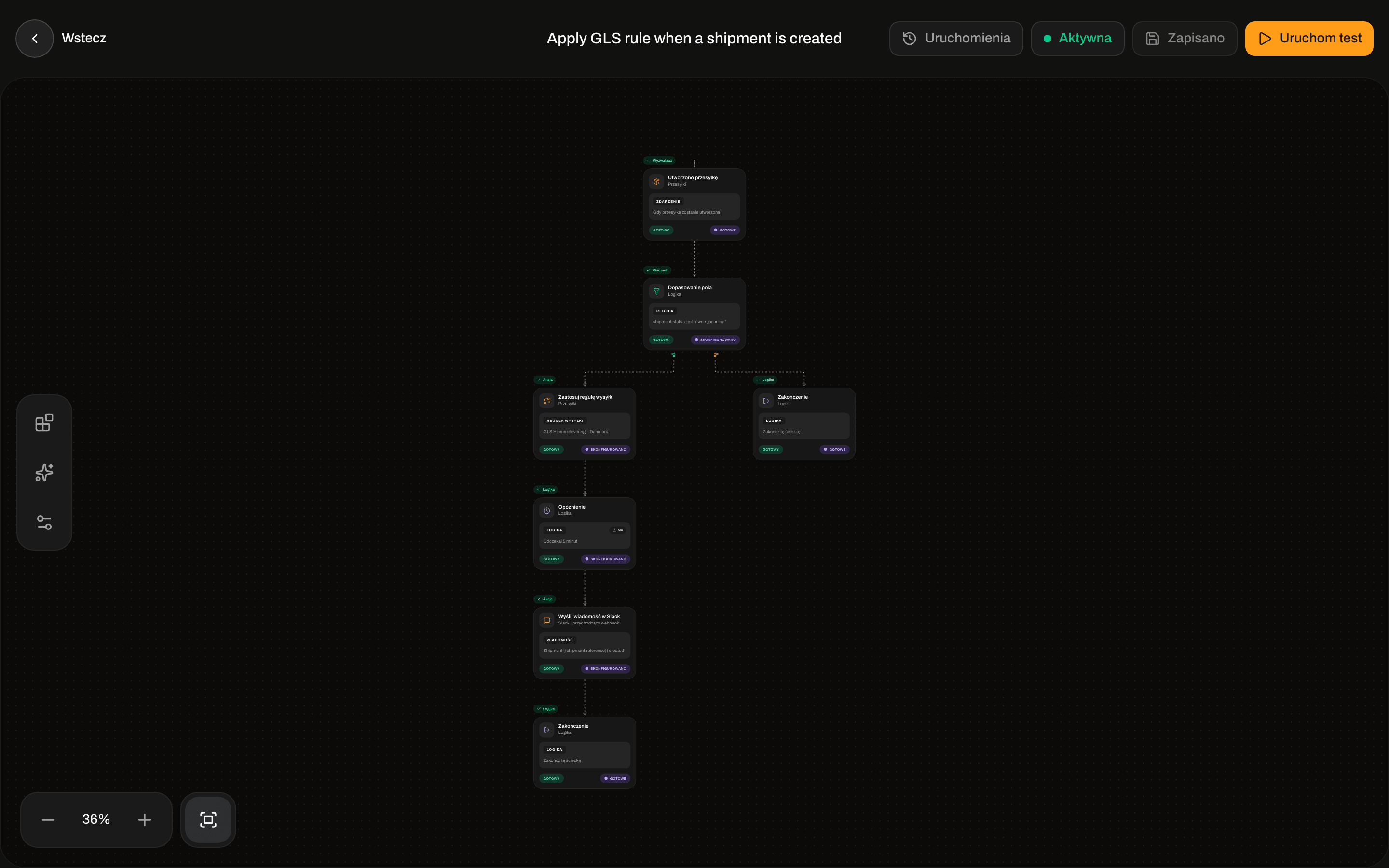Go back with the Wstecz arrow button

tap(34, 39)
